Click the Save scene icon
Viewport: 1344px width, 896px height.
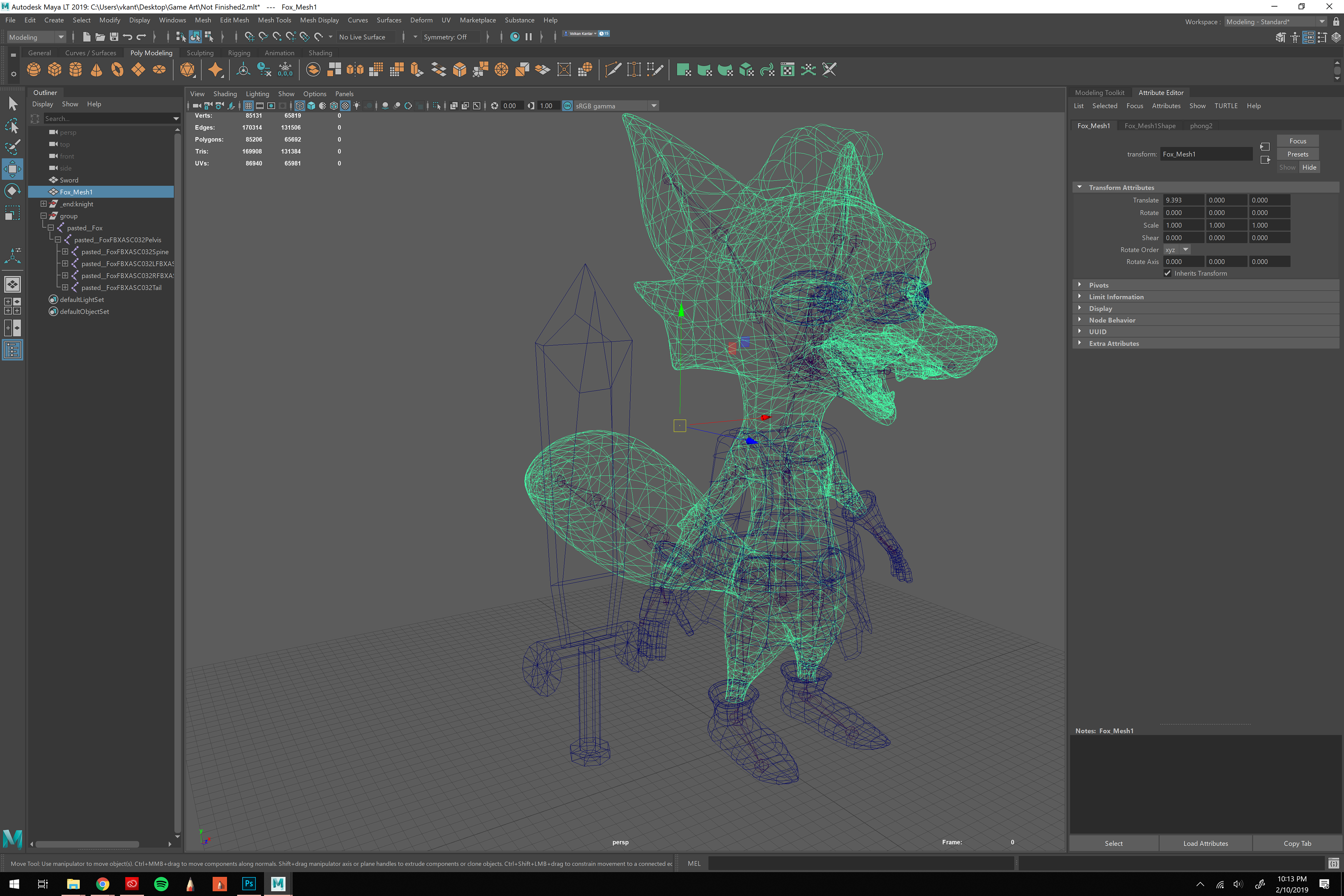point(114,36)
